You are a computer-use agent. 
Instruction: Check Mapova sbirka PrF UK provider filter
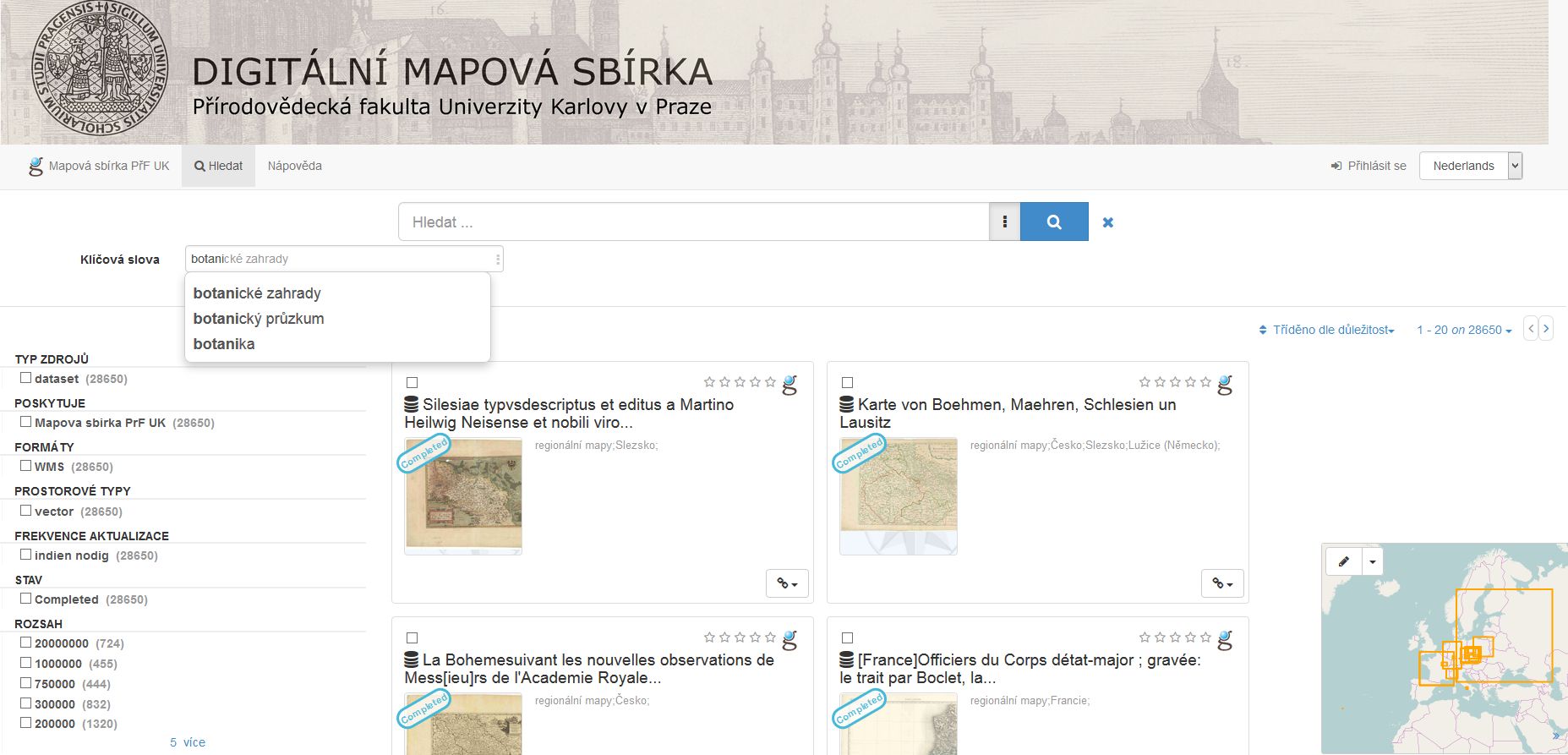tap(26, 421)
